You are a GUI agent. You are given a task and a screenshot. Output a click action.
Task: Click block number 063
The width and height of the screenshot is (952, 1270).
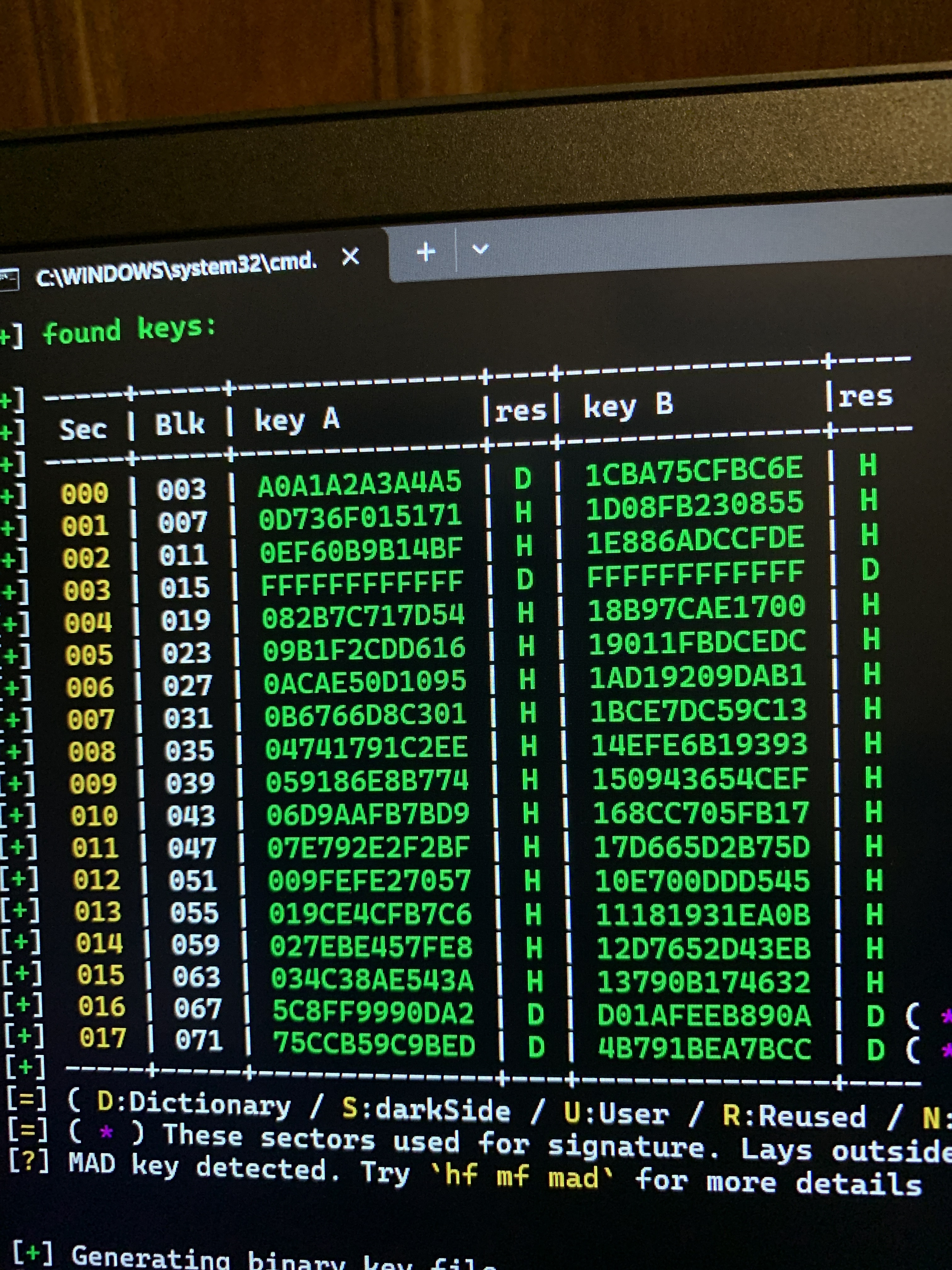click(197, 977)
